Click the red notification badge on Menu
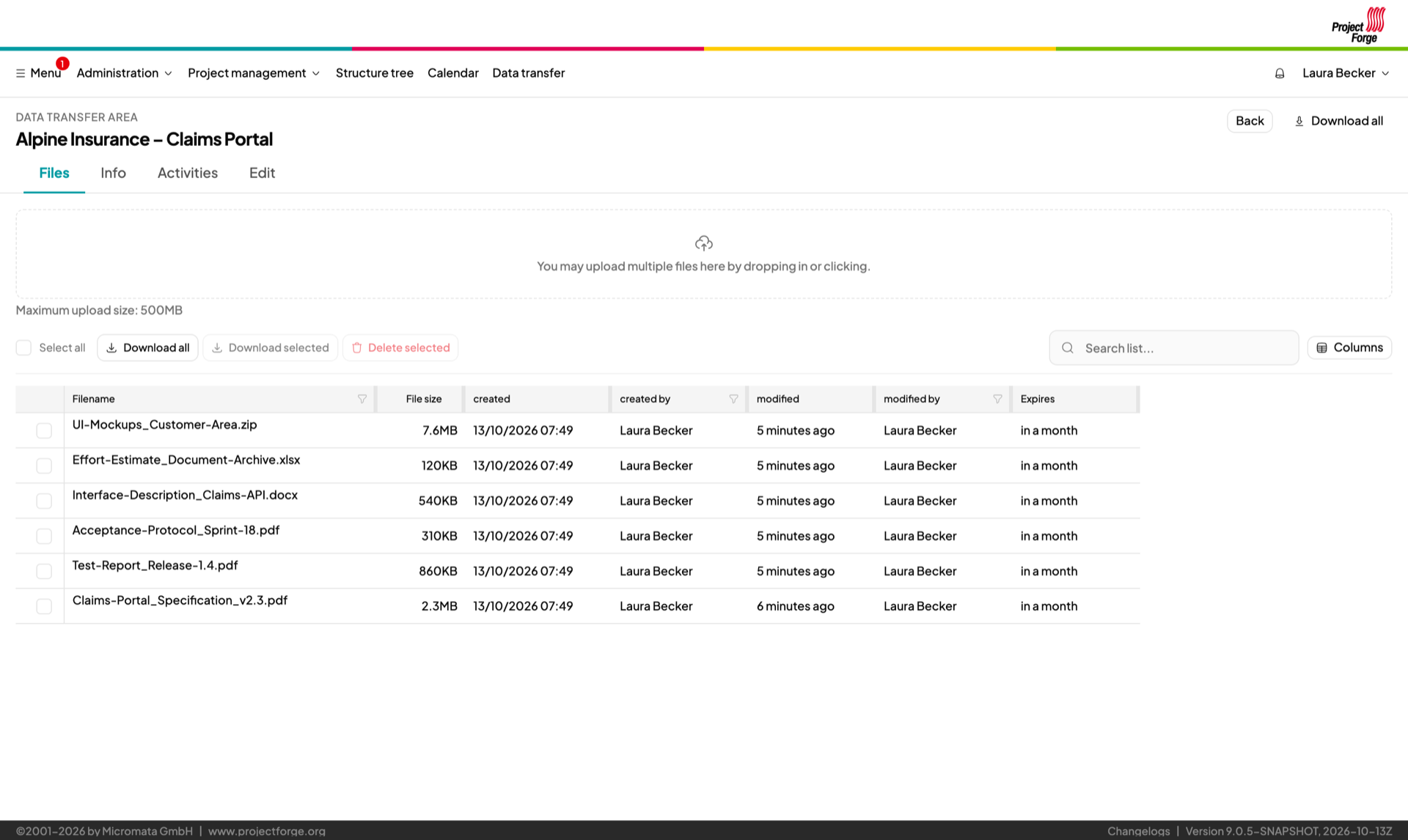The width and height of the screenshot is (1408, 840). coord(62,64)
